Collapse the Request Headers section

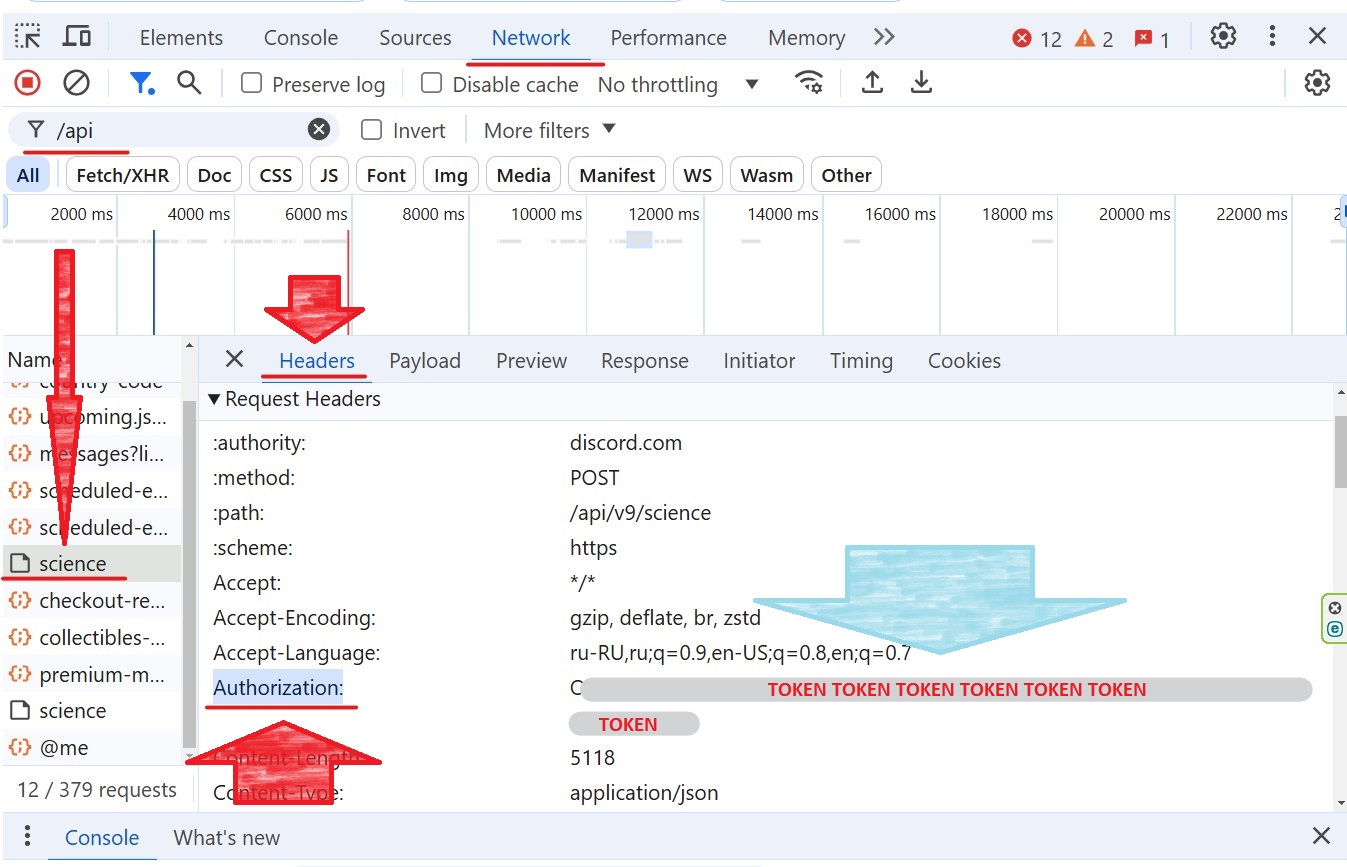[x=294, y=399]
